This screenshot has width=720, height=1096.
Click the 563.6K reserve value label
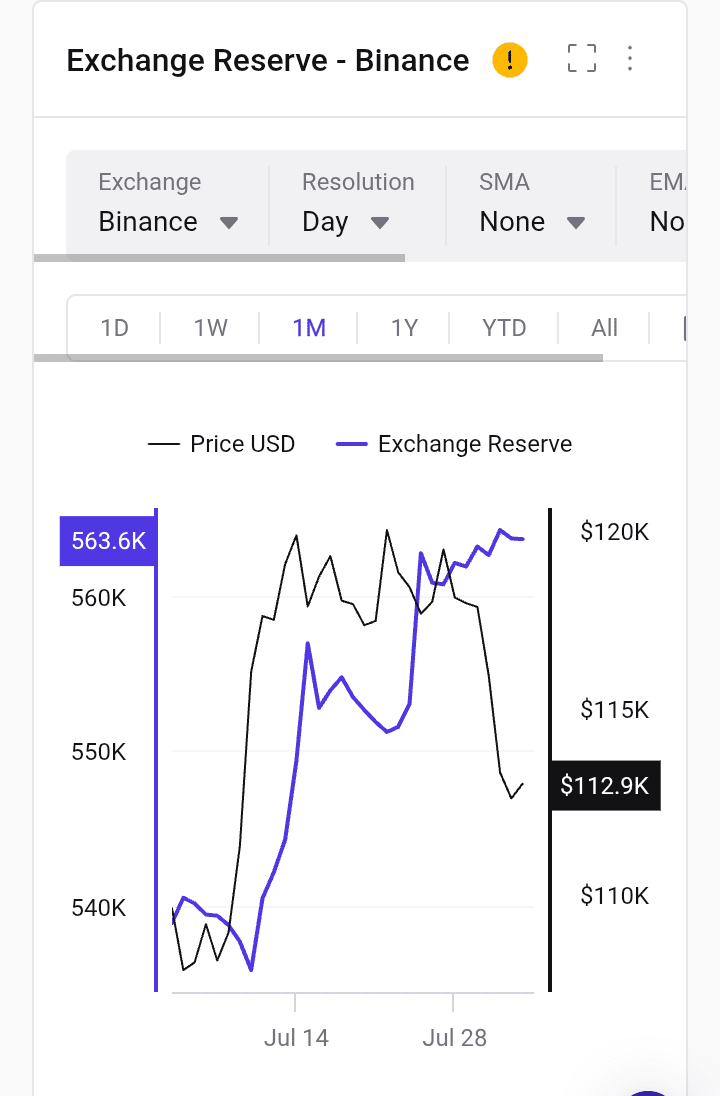tap(108, 542)
